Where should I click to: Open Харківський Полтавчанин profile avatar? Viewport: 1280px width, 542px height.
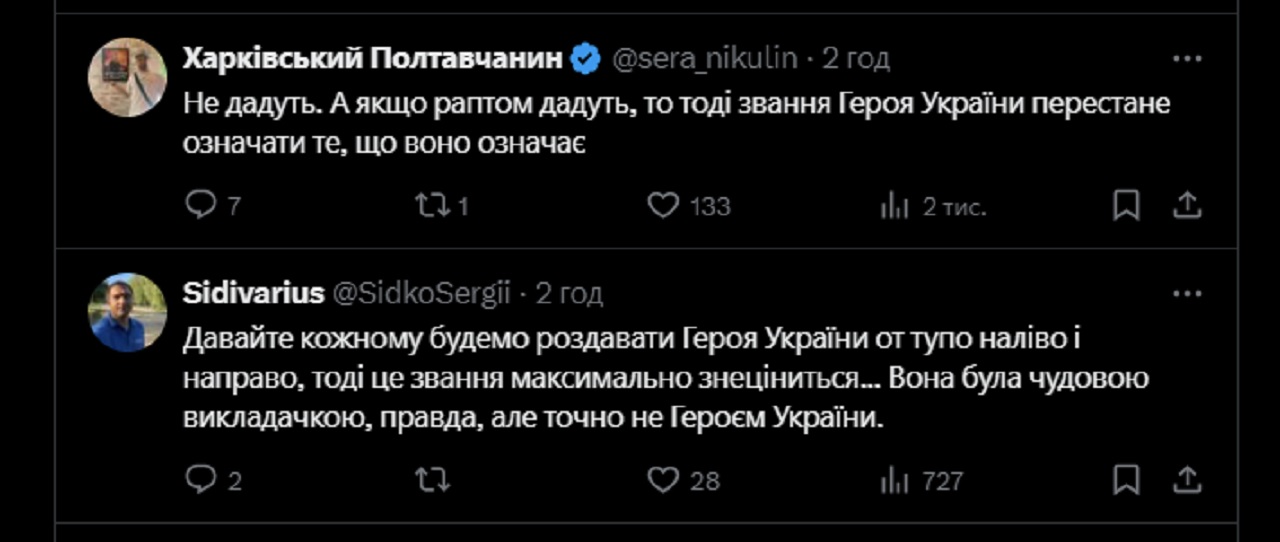(x=127, y=78)
